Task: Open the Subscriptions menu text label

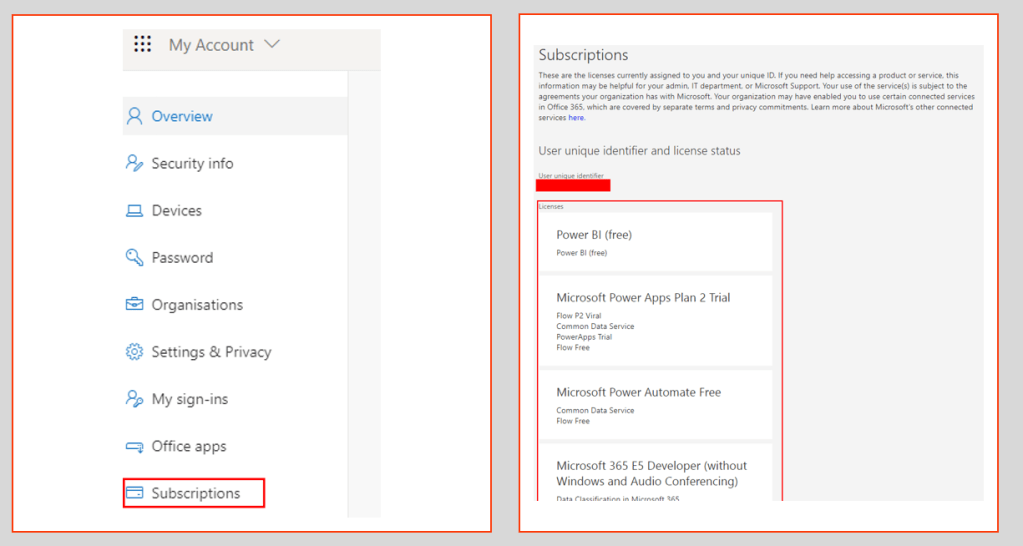Action: 196,493
